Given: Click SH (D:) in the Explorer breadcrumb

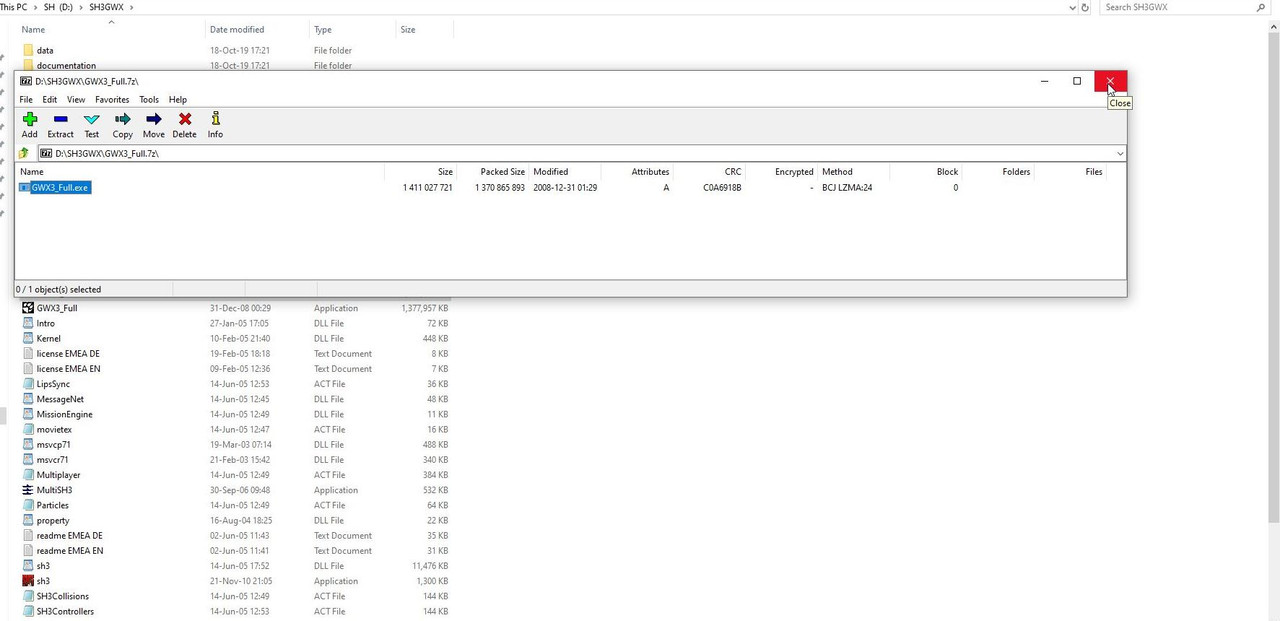Looking at the screenshot, I should (56, 7).
